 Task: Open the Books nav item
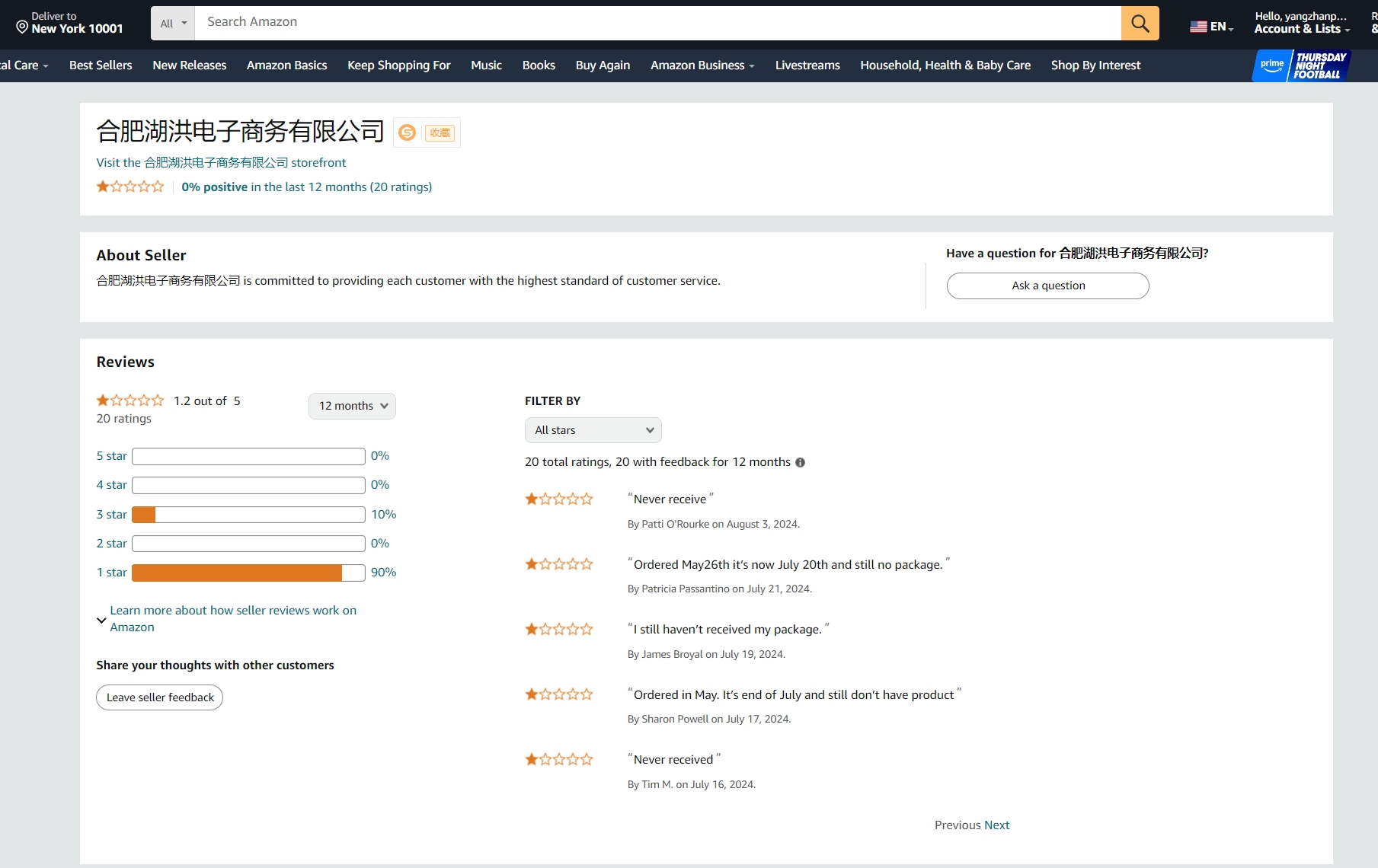(x=539, y=65)
